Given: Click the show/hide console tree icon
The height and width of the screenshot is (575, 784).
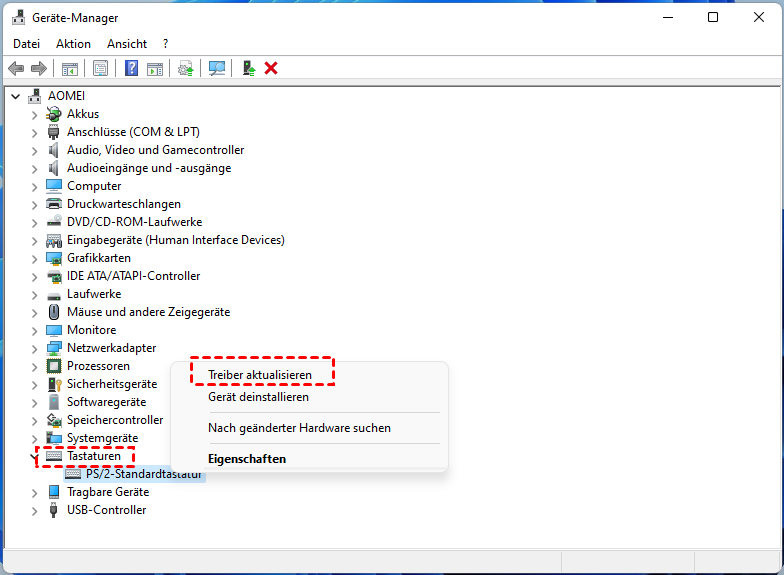Looking at the screenshot, I should click(70, 68).
